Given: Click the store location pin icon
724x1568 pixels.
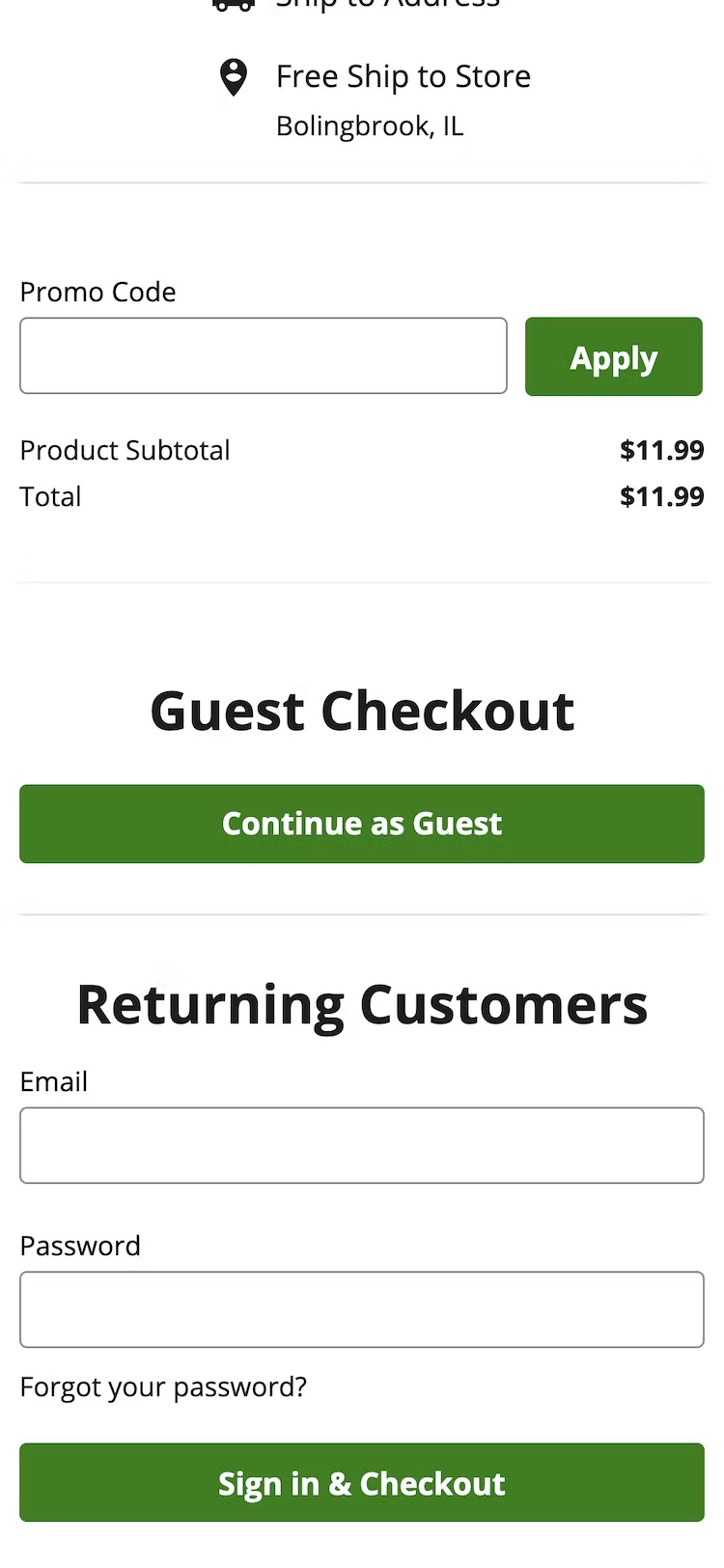Looking at the screenshot, I should tap(233, 77).
